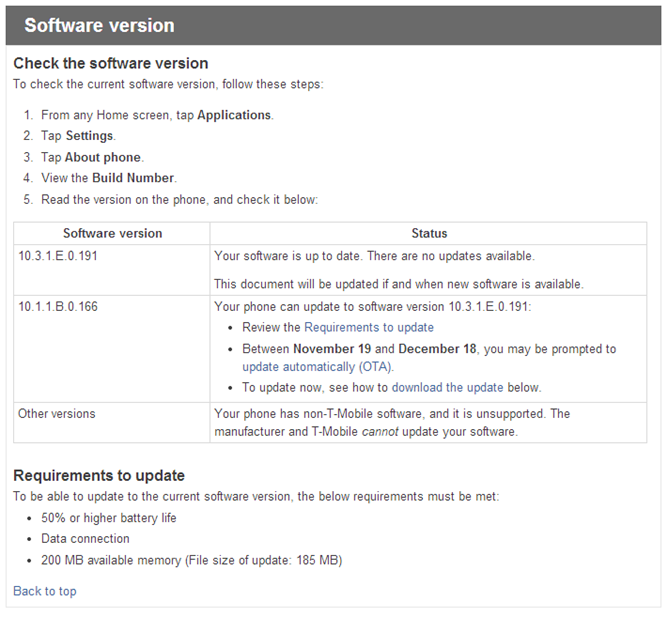Click the bold November 19 date text
Screen dimensions: 668x617
pyautogui.click(x=336, y=349)
